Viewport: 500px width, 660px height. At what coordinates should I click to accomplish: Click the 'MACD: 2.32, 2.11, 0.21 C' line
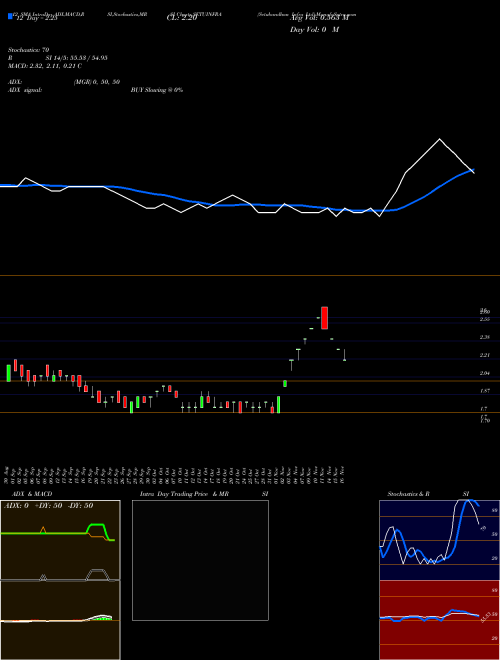click(x=45, y=66)
